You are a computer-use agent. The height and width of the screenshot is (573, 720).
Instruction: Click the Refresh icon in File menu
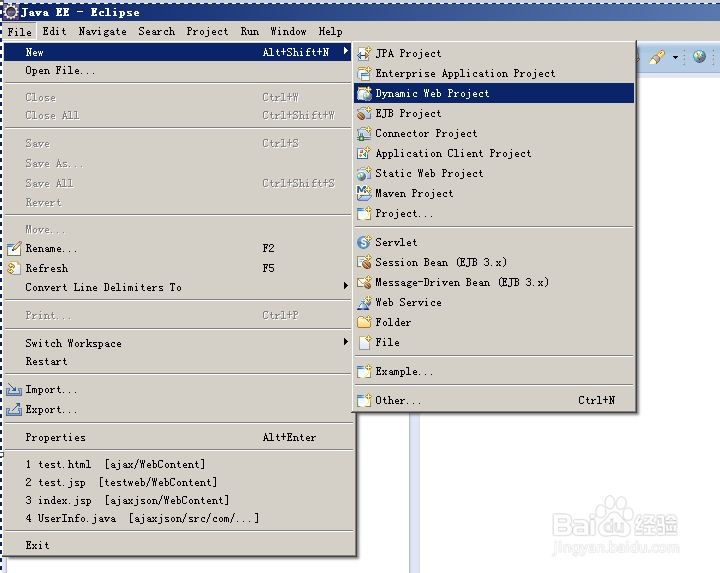tap(14, 268)
